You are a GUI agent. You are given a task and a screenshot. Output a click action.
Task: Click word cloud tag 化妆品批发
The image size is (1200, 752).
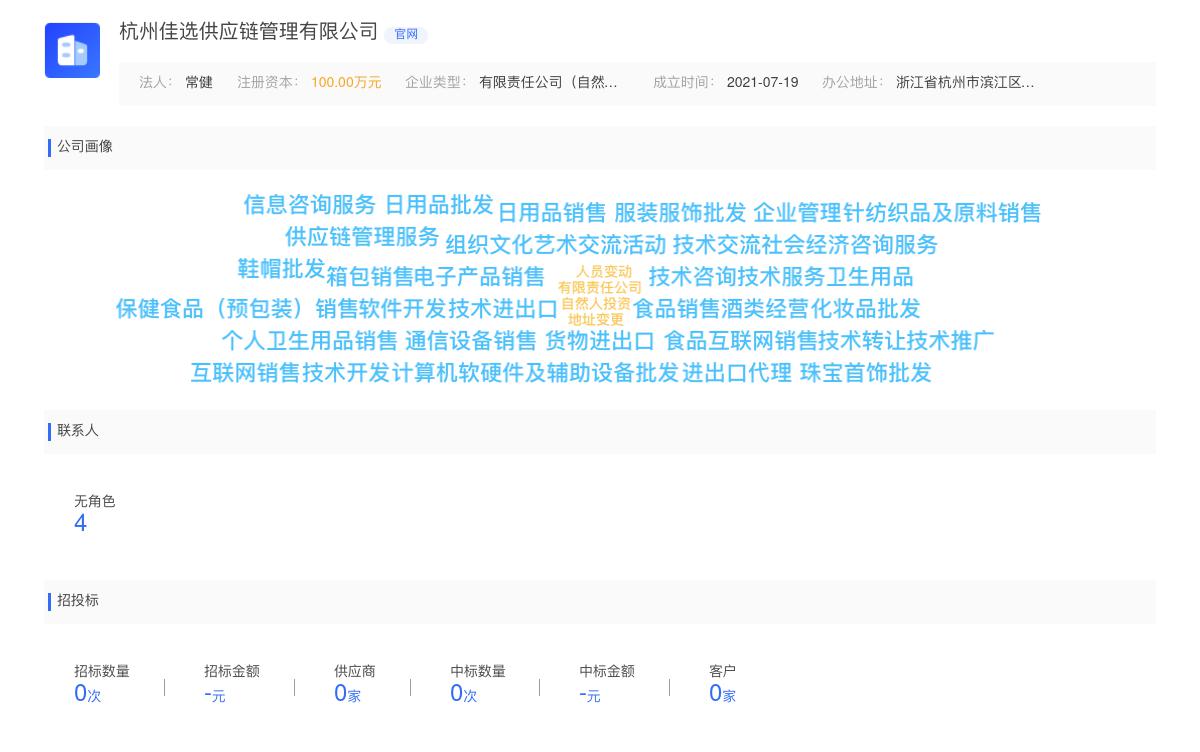pos(865,309)
